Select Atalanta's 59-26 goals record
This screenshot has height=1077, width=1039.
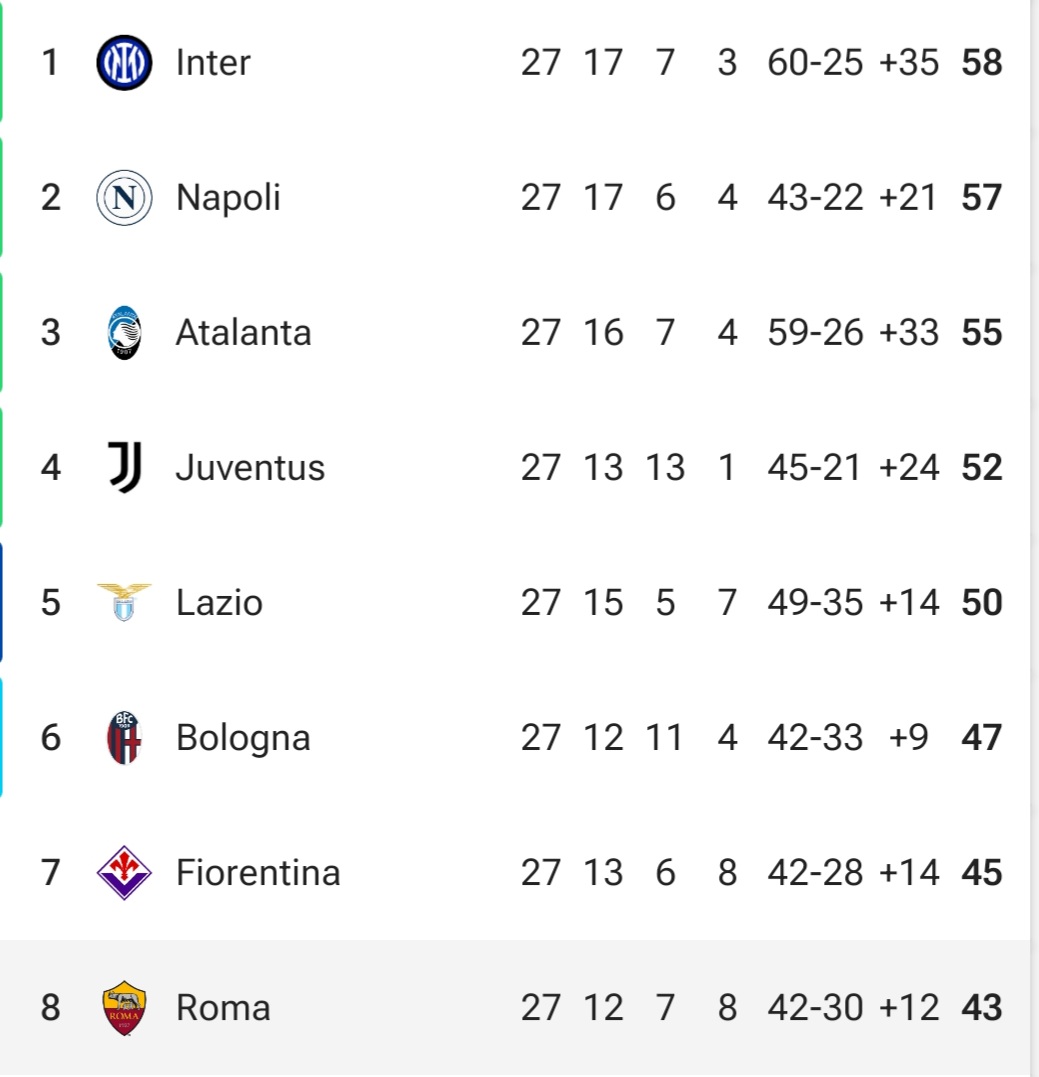[x=815, y=332]
